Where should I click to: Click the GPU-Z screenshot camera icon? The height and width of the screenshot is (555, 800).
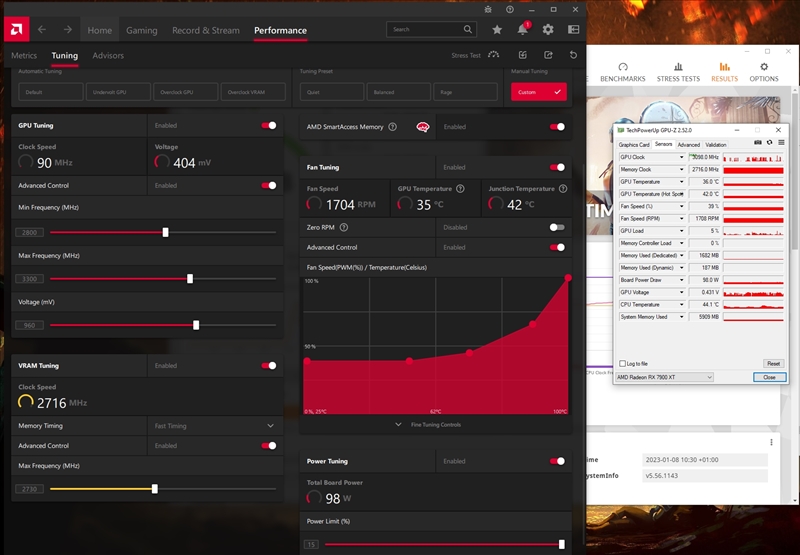tap(757, 144)
